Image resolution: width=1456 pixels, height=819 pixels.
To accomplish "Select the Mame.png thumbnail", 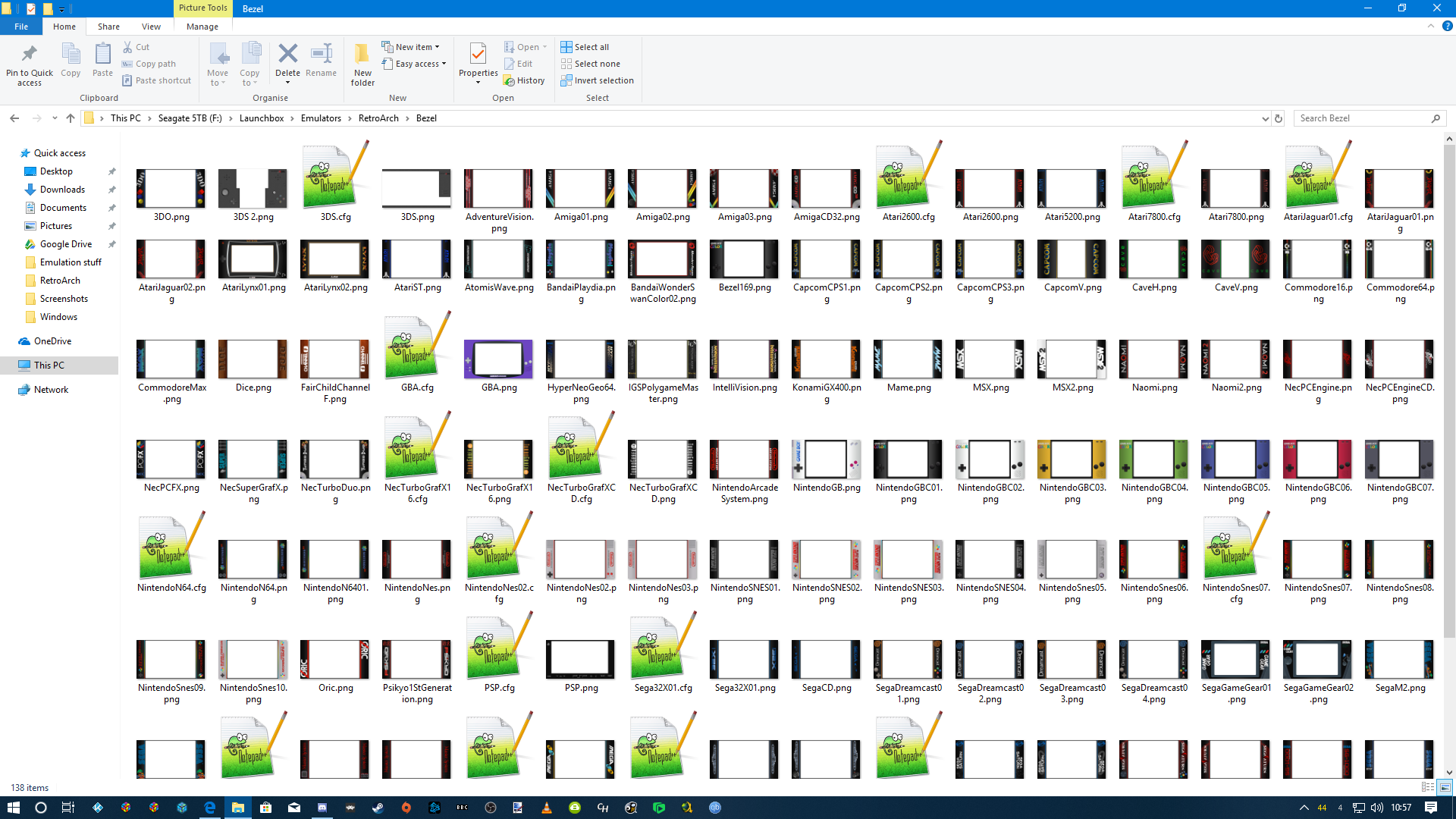I will pyautogui.click(x=908, y=359).
